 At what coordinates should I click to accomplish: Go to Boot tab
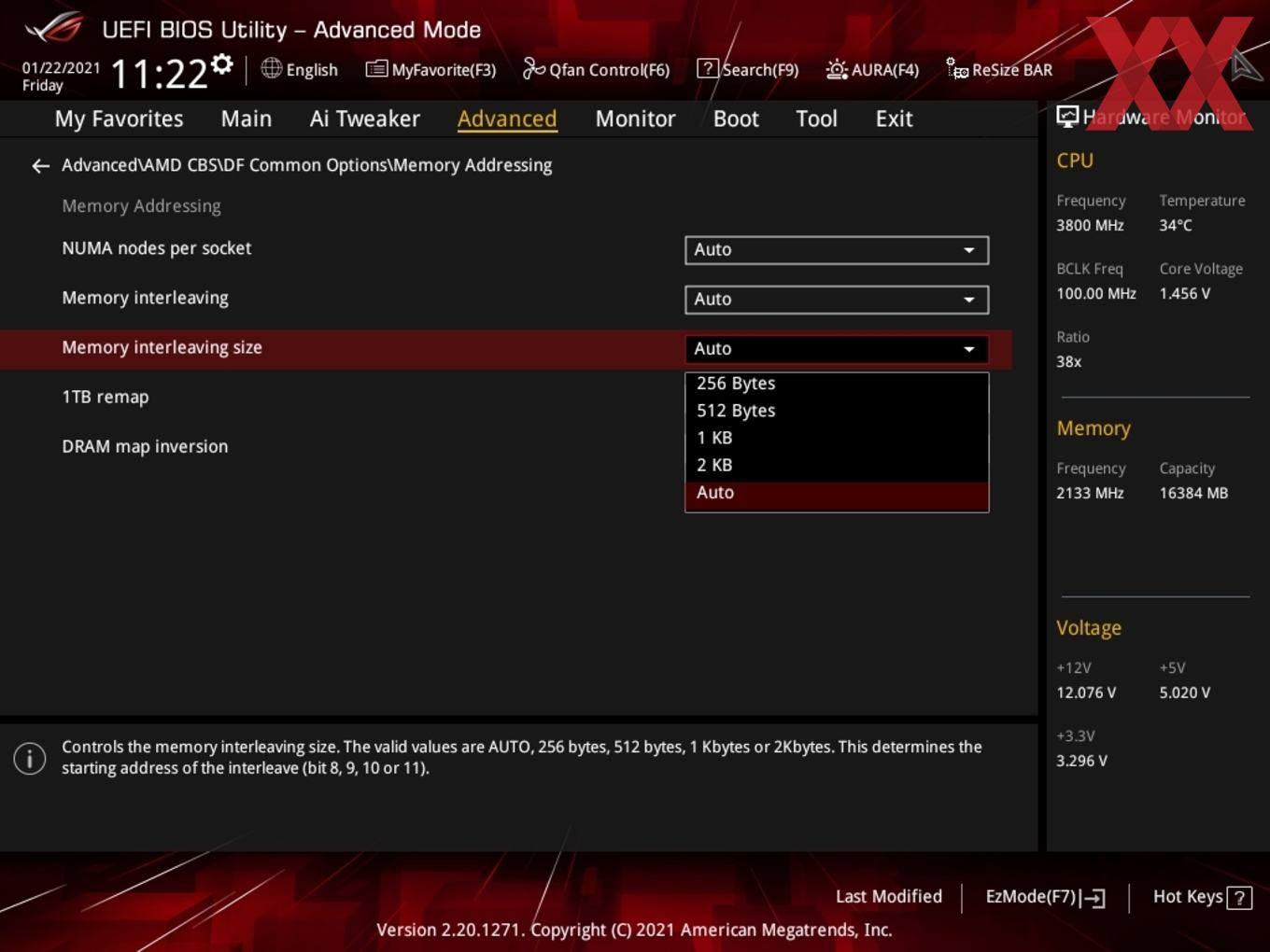coord(736,119)
